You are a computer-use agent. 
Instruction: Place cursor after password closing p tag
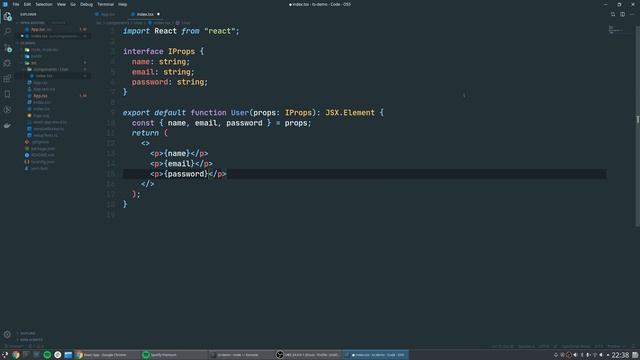tap(227, 174)
